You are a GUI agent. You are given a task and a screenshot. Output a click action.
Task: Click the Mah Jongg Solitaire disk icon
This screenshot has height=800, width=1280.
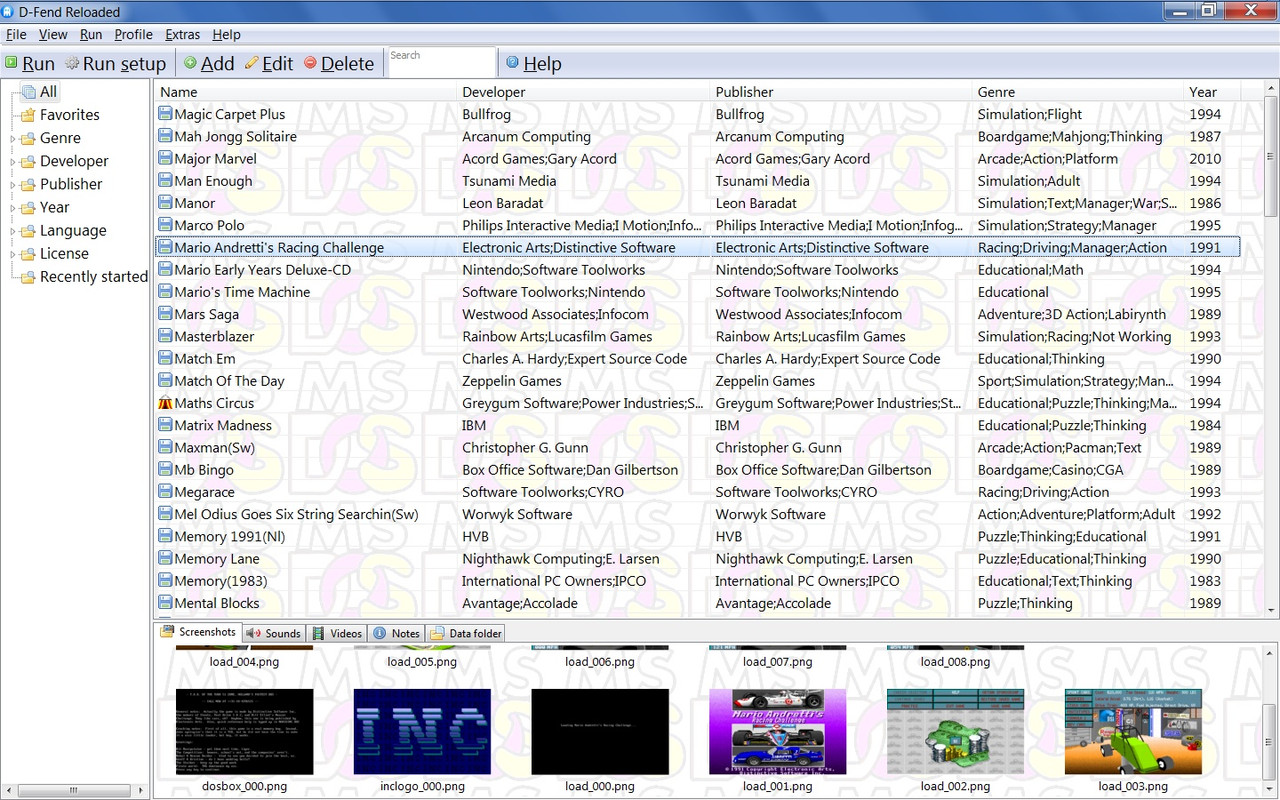pyautogui.click(x=165, y=136)
